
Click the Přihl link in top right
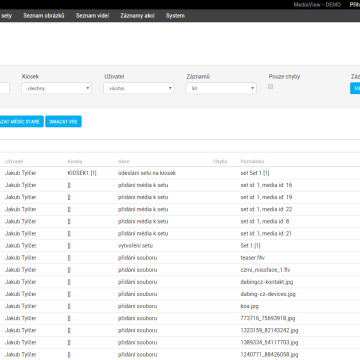355,5
